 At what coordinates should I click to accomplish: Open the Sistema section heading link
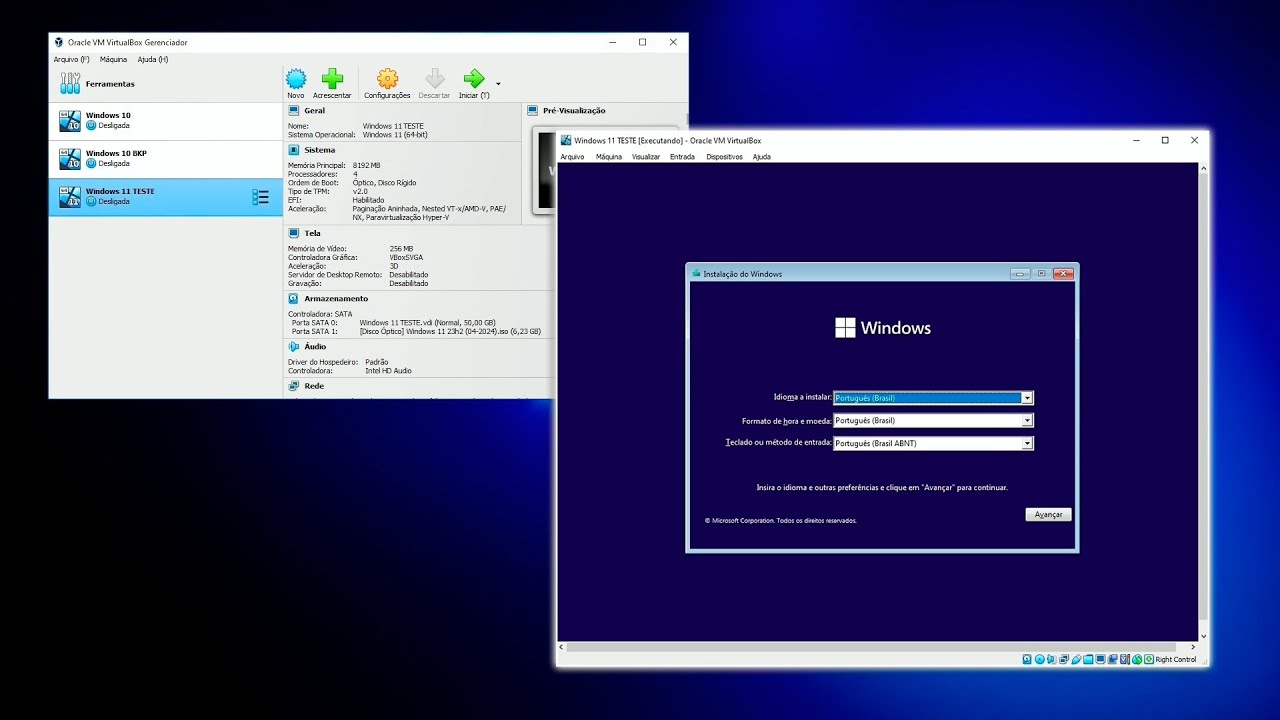(x=320, y=150)
